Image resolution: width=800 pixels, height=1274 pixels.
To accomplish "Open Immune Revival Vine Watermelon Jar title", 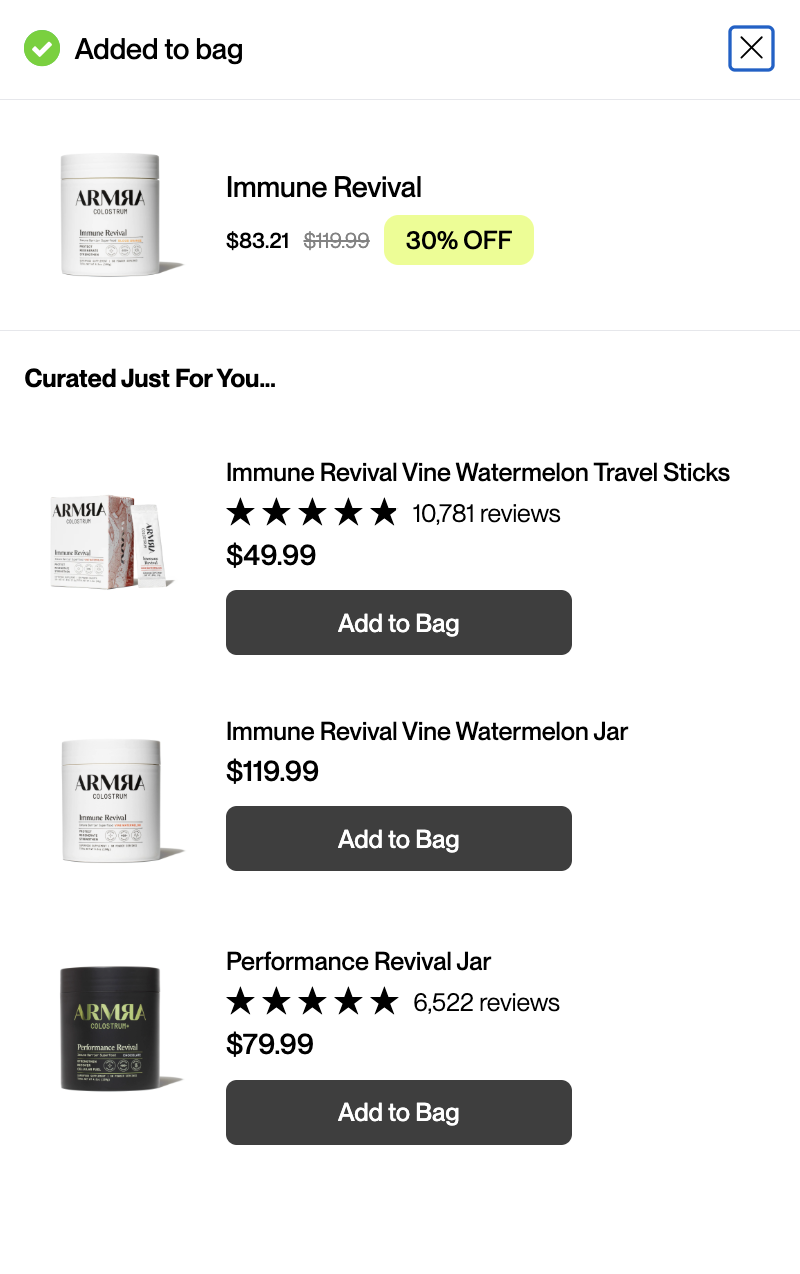I will 427,731.
